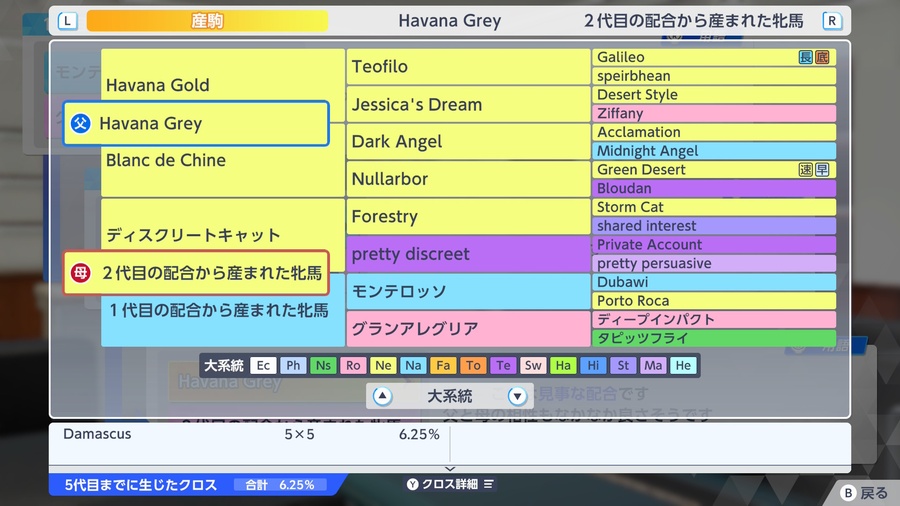This screenshot has width=900, height=506.
Task: Select the Na lineage color swatch
Action: (413, 365)
